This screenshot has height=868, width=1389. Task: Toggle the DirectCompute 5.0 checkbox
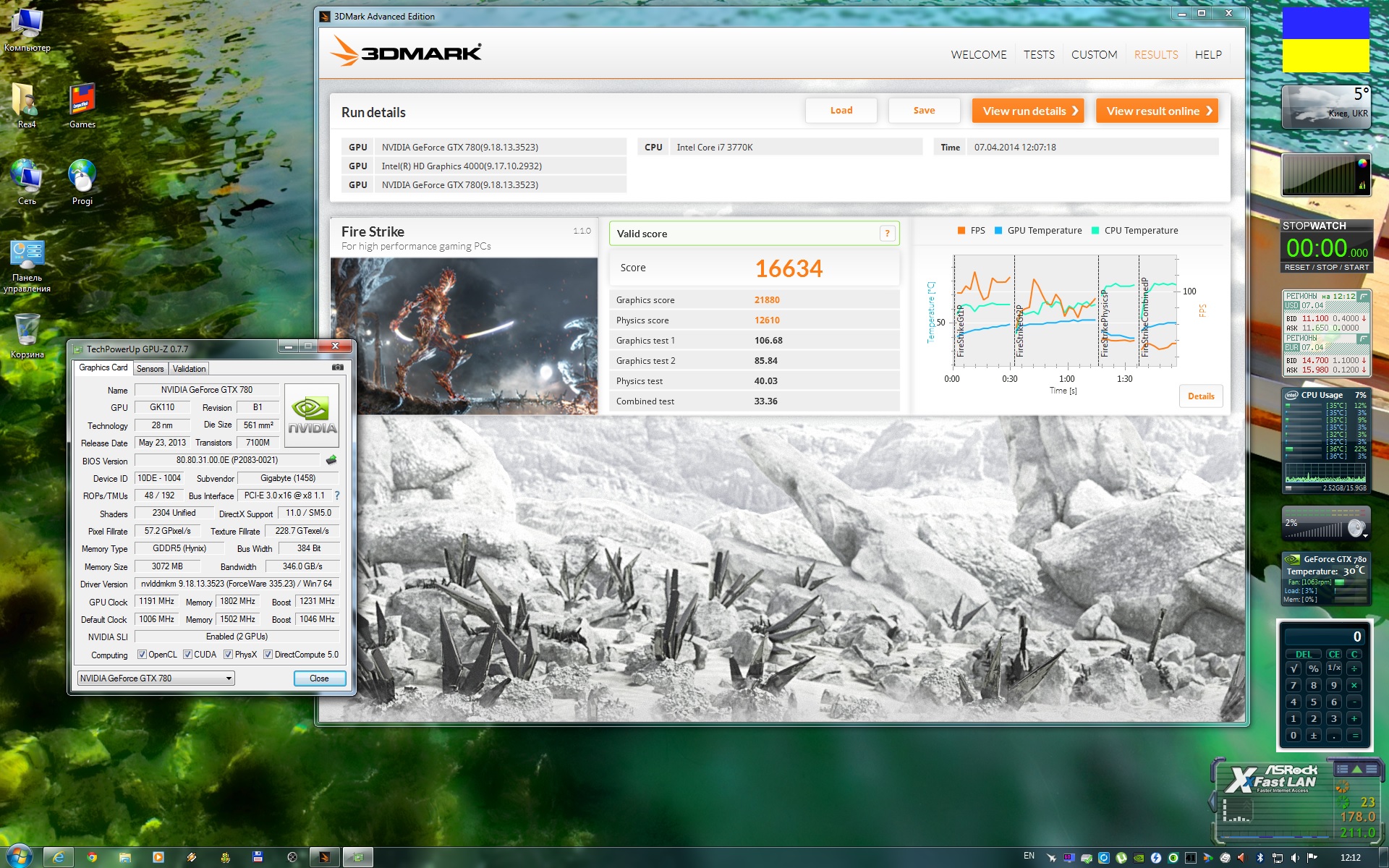coord(268,655)
